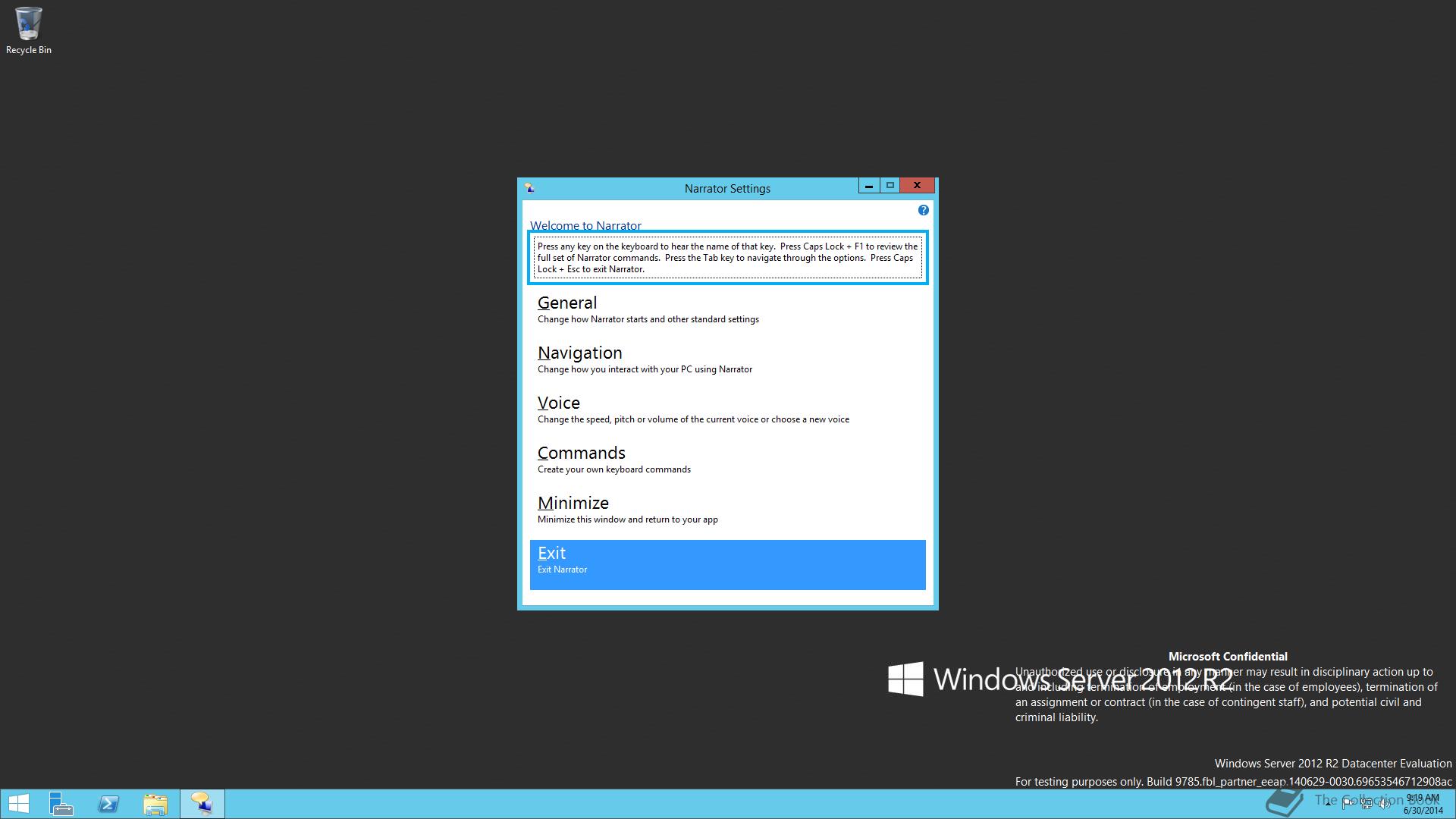
Task: Launch Server Manager from taskbar
Action: [61, 804]
